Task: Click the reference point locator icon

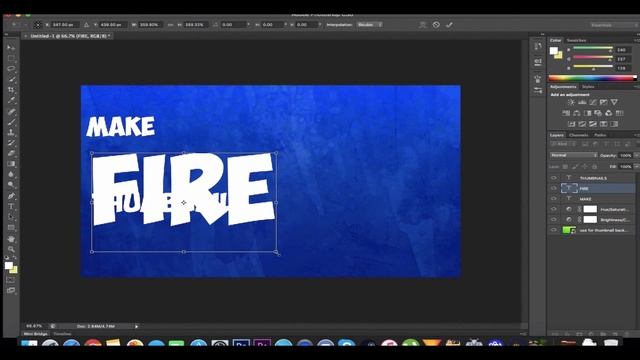Action: tap(37, 25)
